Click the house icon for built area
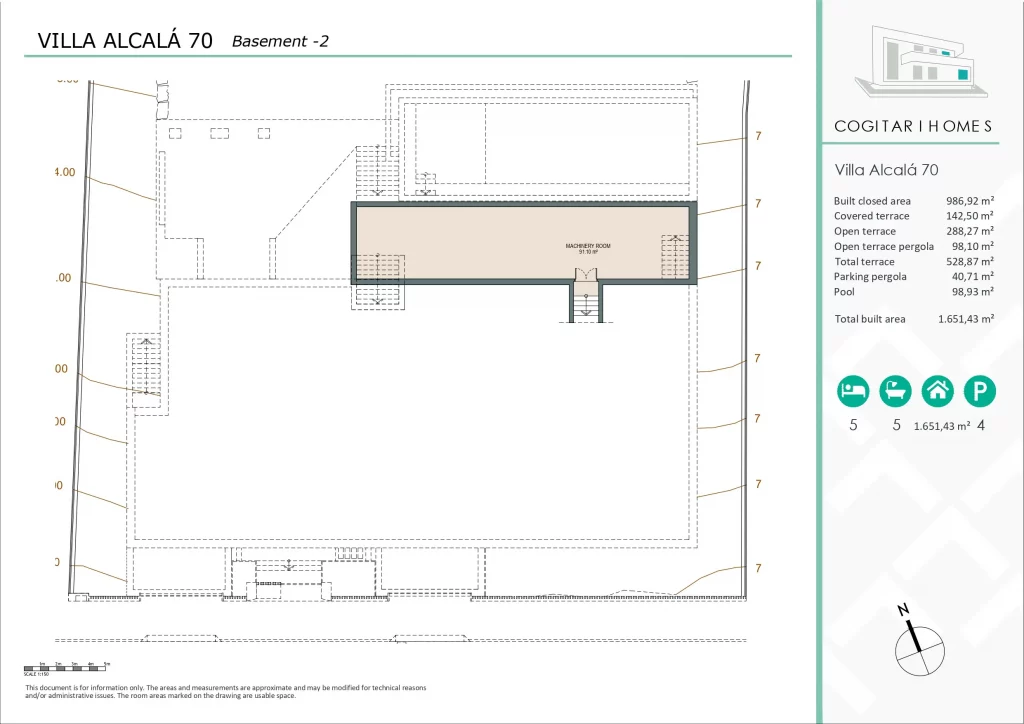The width and height of the screenshot is (1024, 724). [x=937, y=391]
